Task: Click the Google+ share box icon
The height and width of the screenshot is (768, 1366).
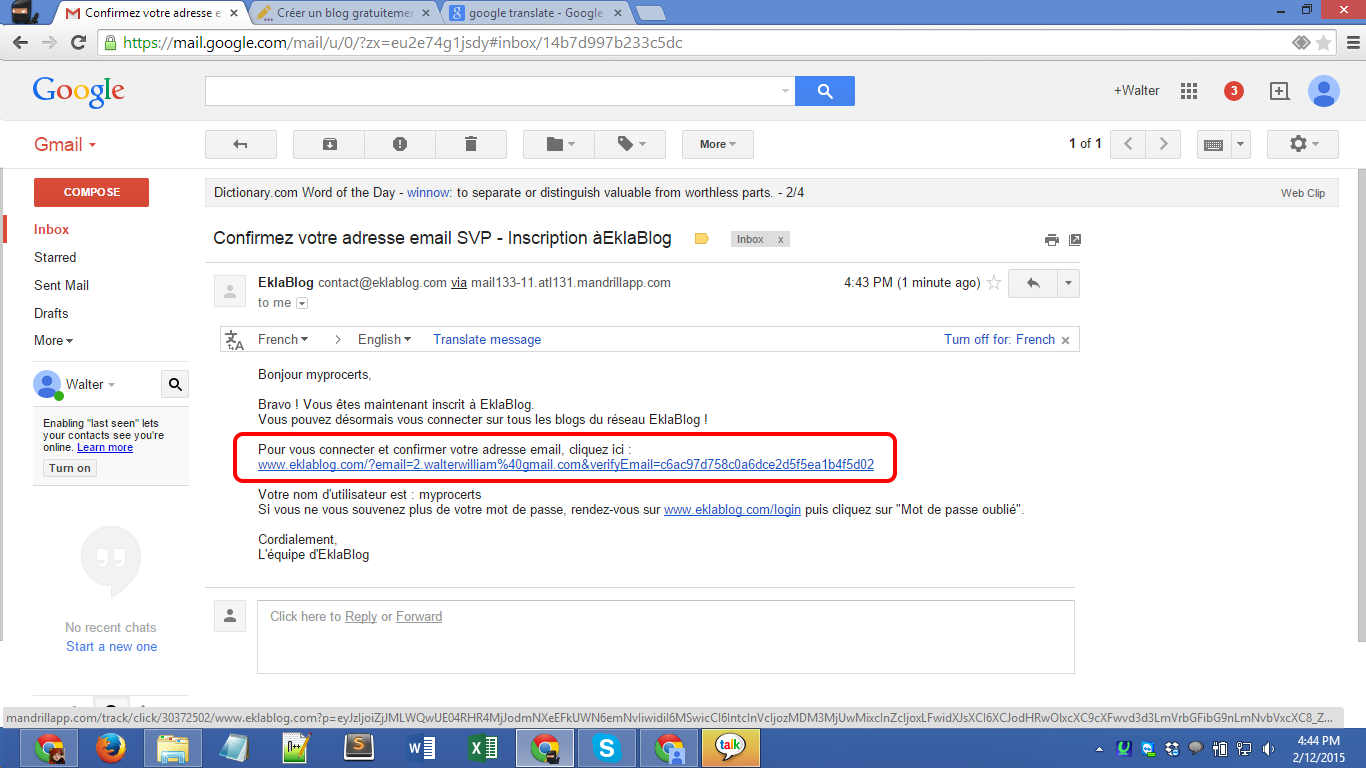Action: tap(1279, 91)
